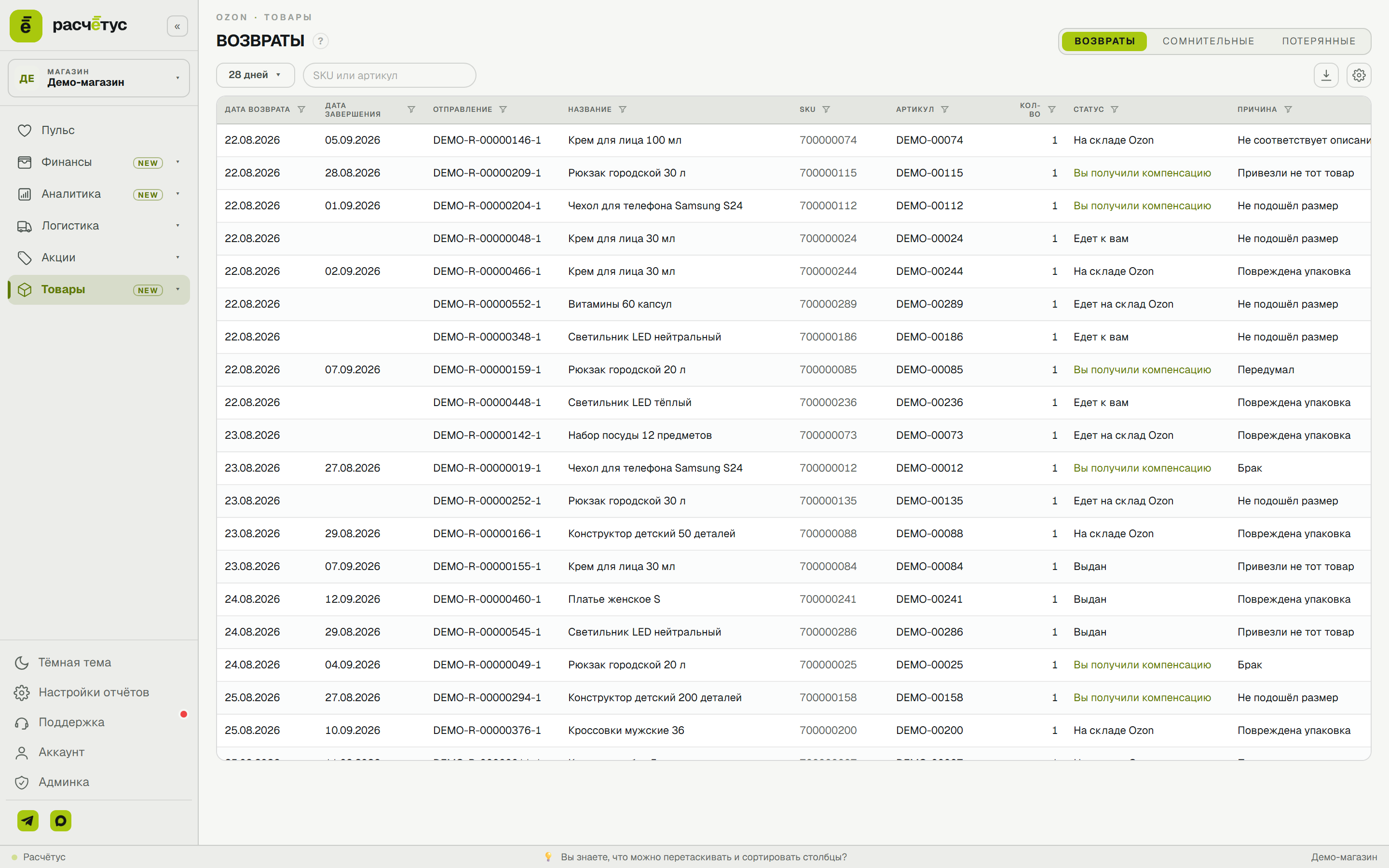Filter the Кол-во column
This screenshot has height=868, width=1389.
pyautogui.click(x=1051, y=109)
